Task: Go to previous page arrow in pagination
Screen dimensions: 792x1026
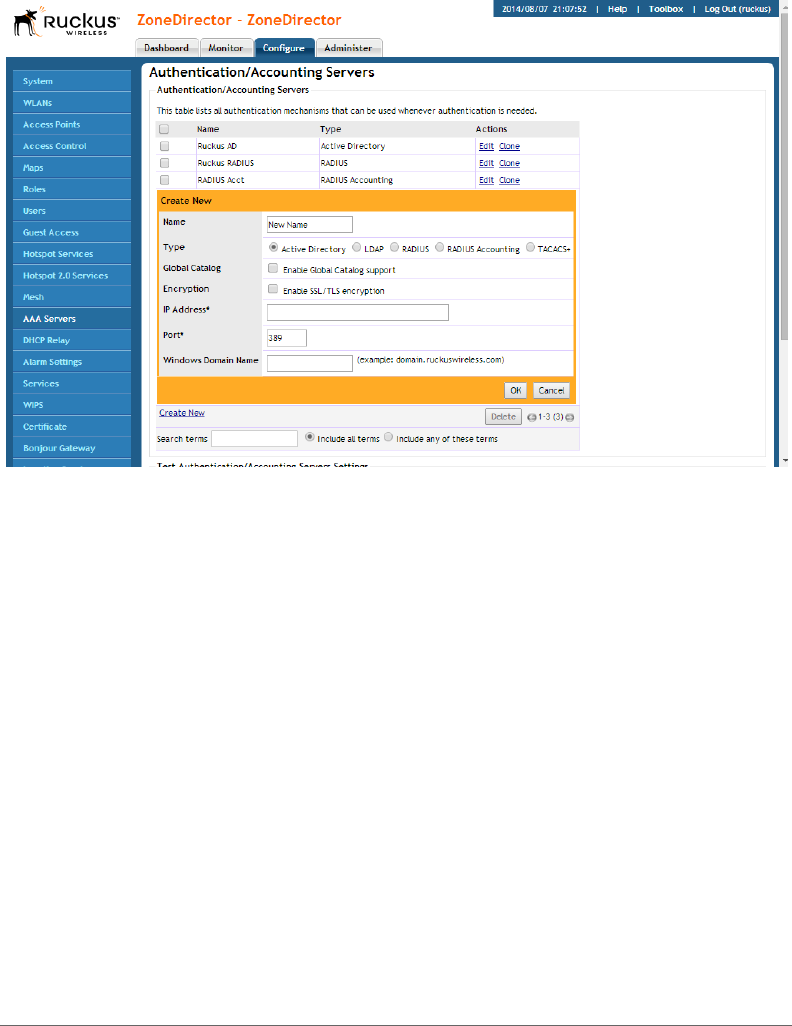Action: click(x=531, y=417)
